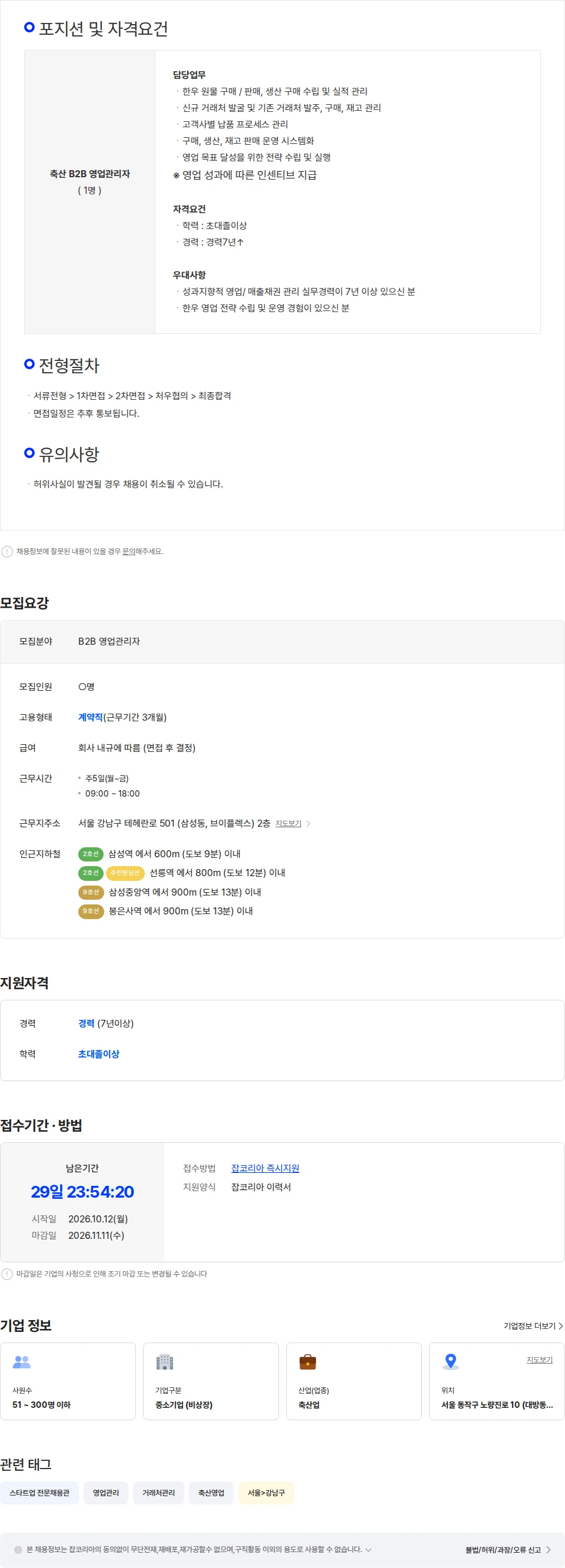The height and width of the screenshot is (1568, 565).
Task: Click the text 서류전형 > 1차면접 > 2차면접
Action: point(89,396)
